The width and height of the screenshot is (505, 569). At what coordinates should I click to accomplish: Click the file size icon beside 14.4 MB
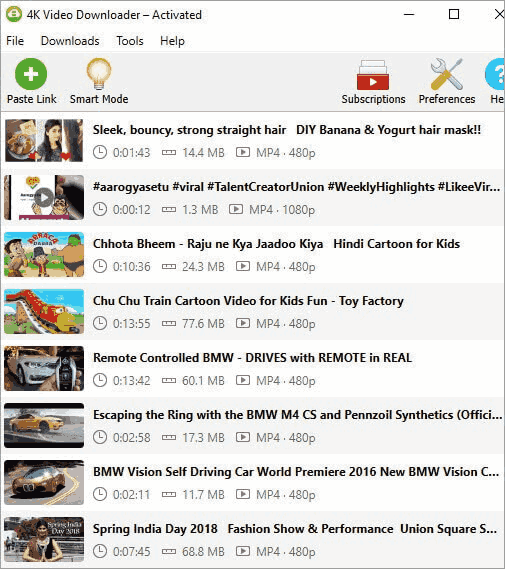pos(169,153)
